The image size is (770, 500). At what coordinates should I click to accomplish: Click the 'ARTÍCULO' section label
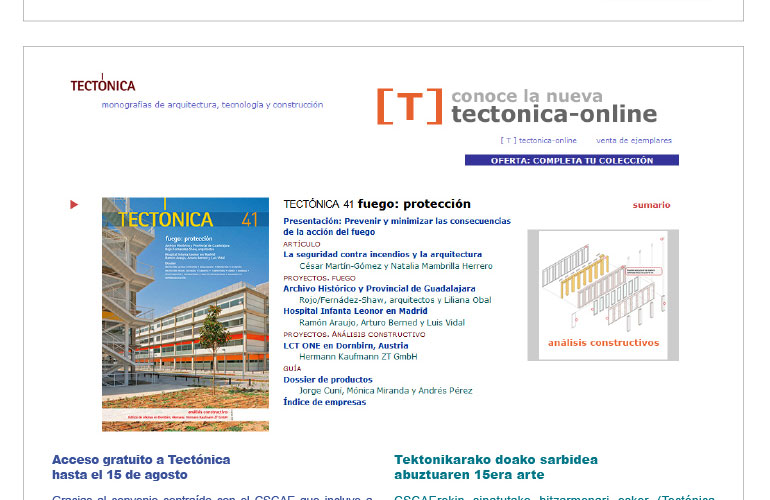[x=302, y=244]
